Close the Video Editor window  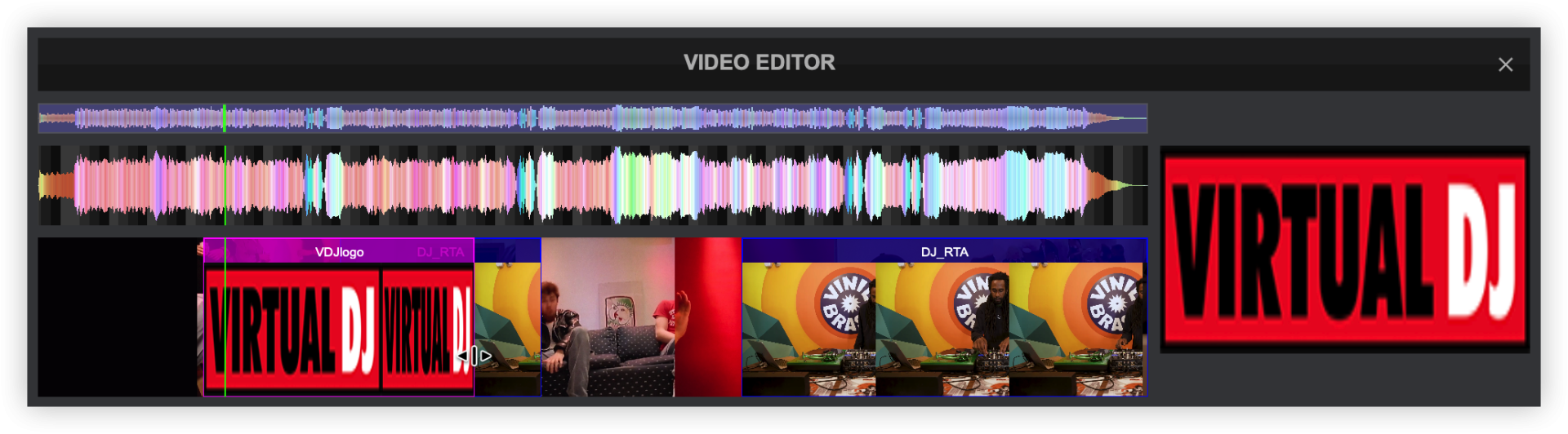point(1505,64)
